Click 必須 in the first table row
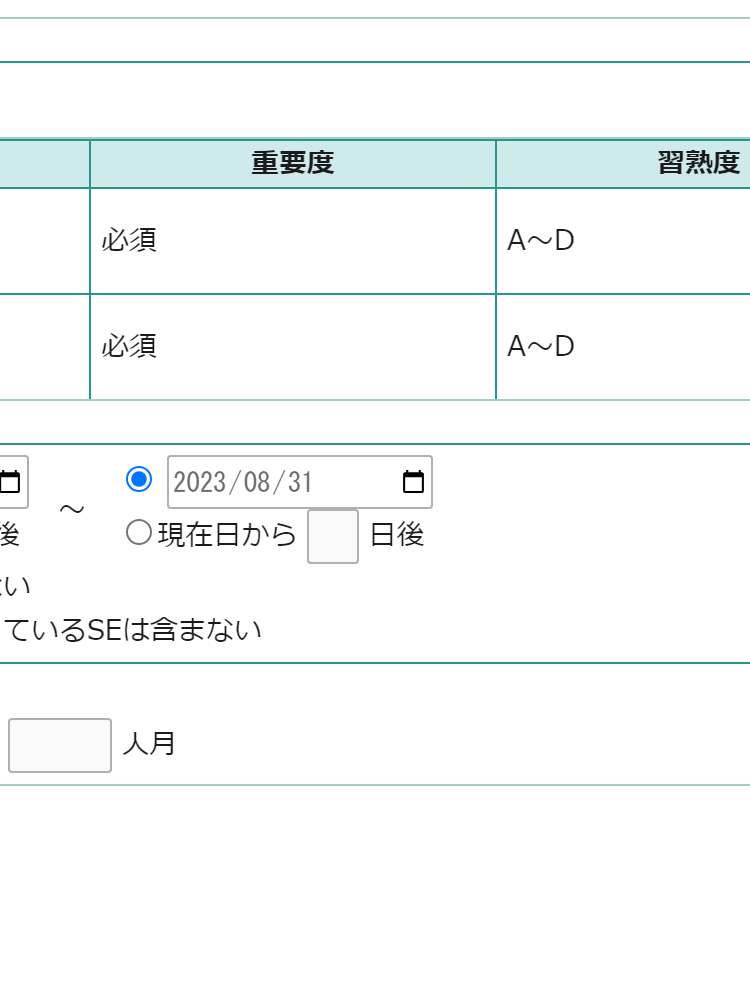The width and height of the screenshot is (750, 1006). coord(129,241)
